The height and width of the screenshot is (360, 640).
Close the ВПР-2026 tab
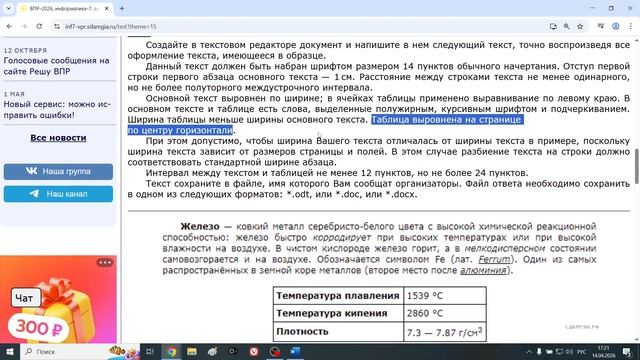tap(107, 8)
